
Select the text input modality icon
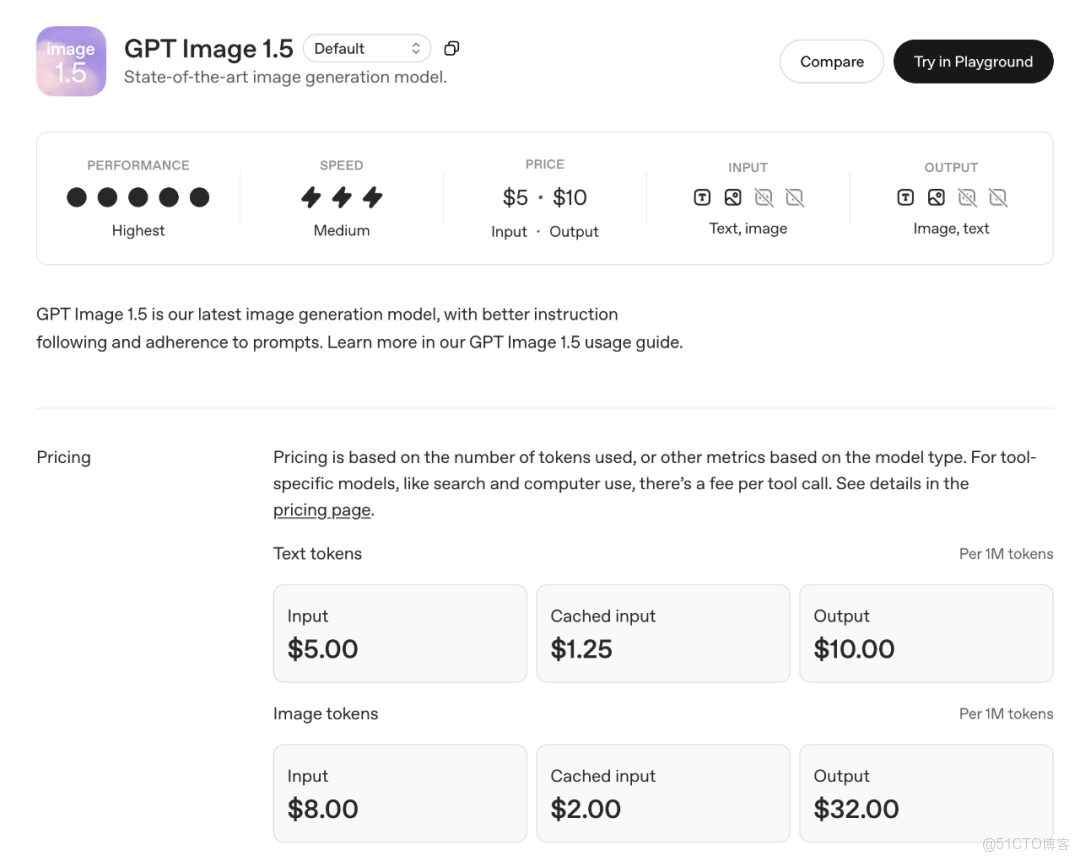(701, 197)
